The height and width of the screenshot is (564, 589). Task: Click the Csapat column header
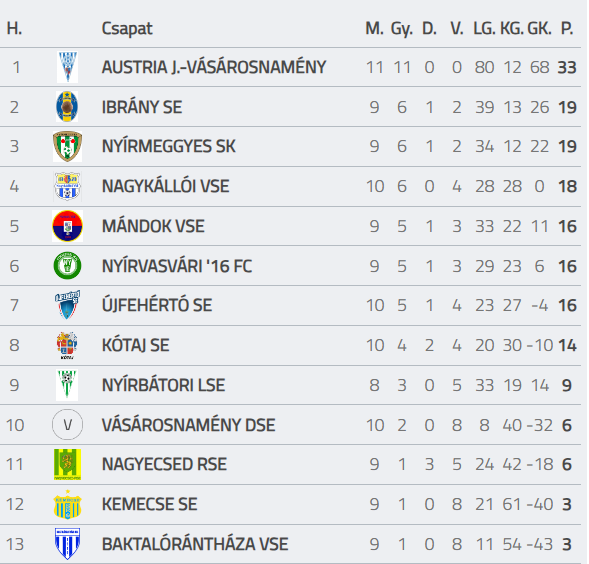pyautogui.click(x=127, y=29)
